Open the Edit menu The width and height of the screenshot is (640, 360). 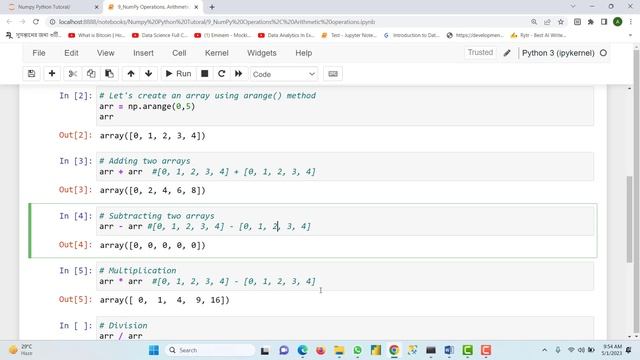pos(71,53)
